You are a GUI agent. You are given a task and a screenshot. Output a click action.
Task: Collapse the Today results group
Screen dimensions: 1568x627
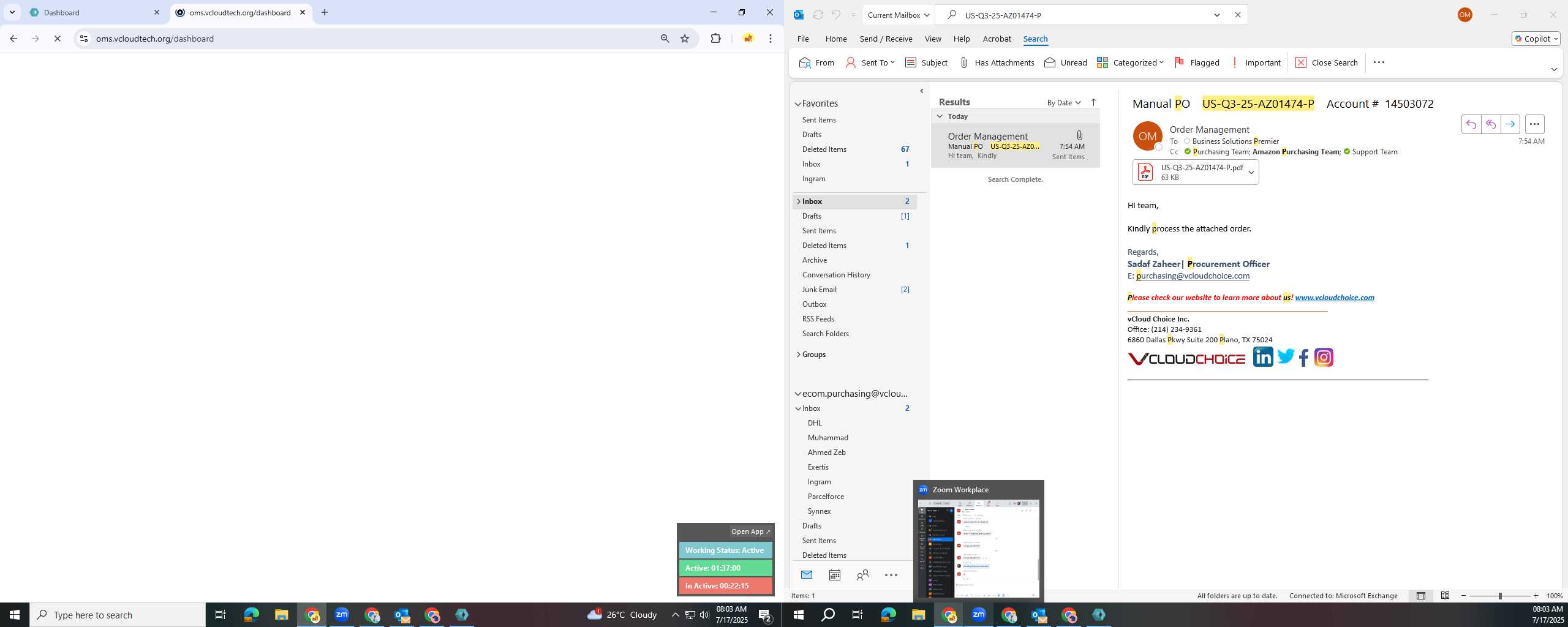point(940,116)
